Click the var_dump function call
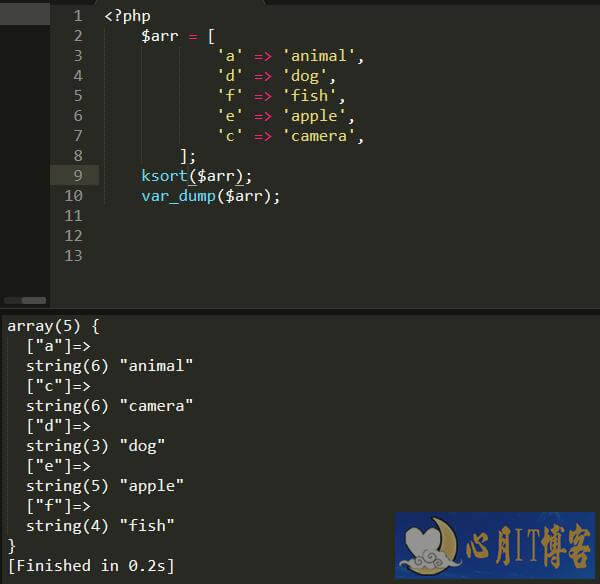The image size is (600, 584). pyautogui.click(x=178, y=196)
